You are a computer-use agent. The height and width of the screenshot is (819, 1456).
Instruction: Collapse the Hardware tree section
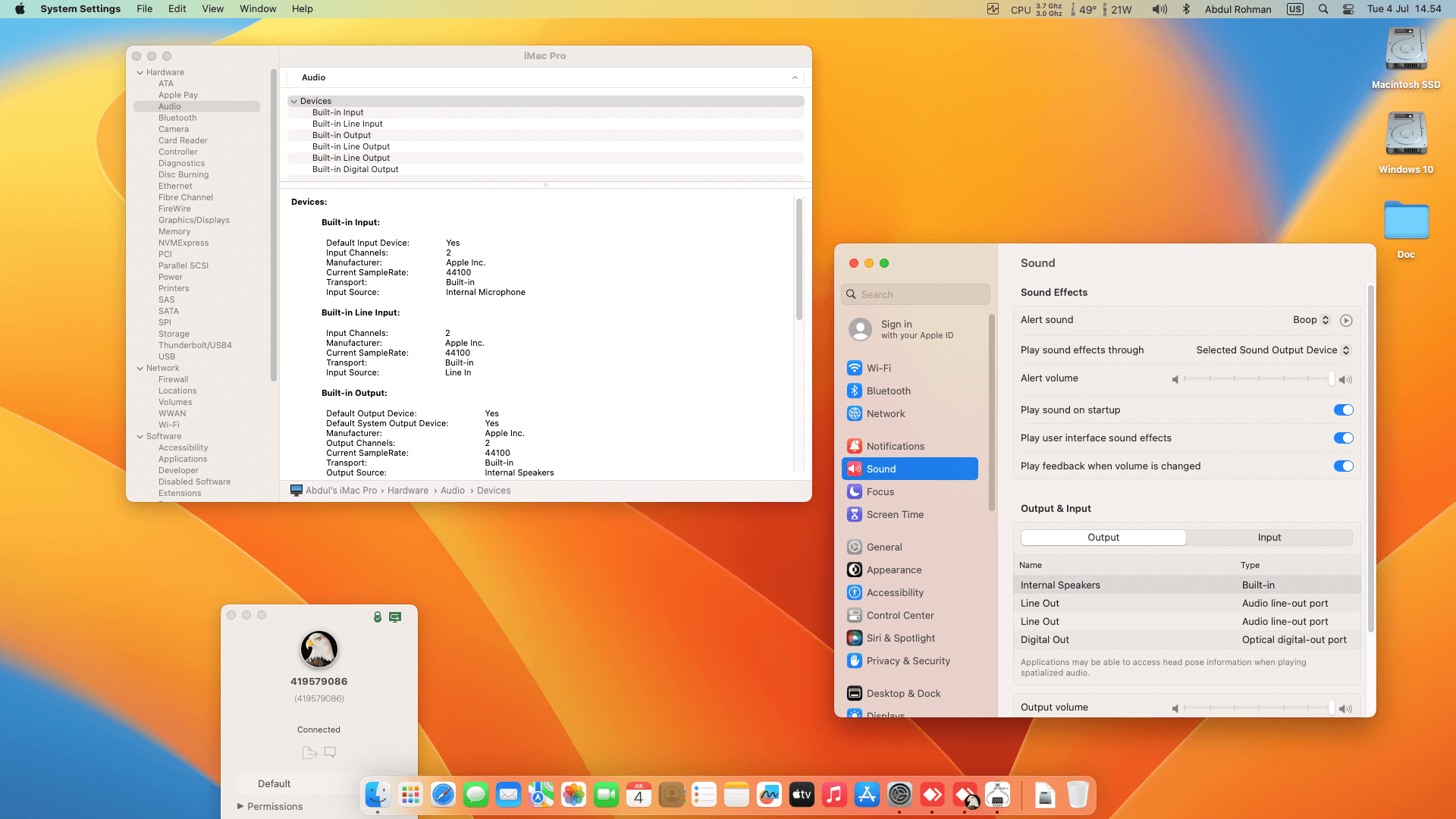tap(140, 73)
